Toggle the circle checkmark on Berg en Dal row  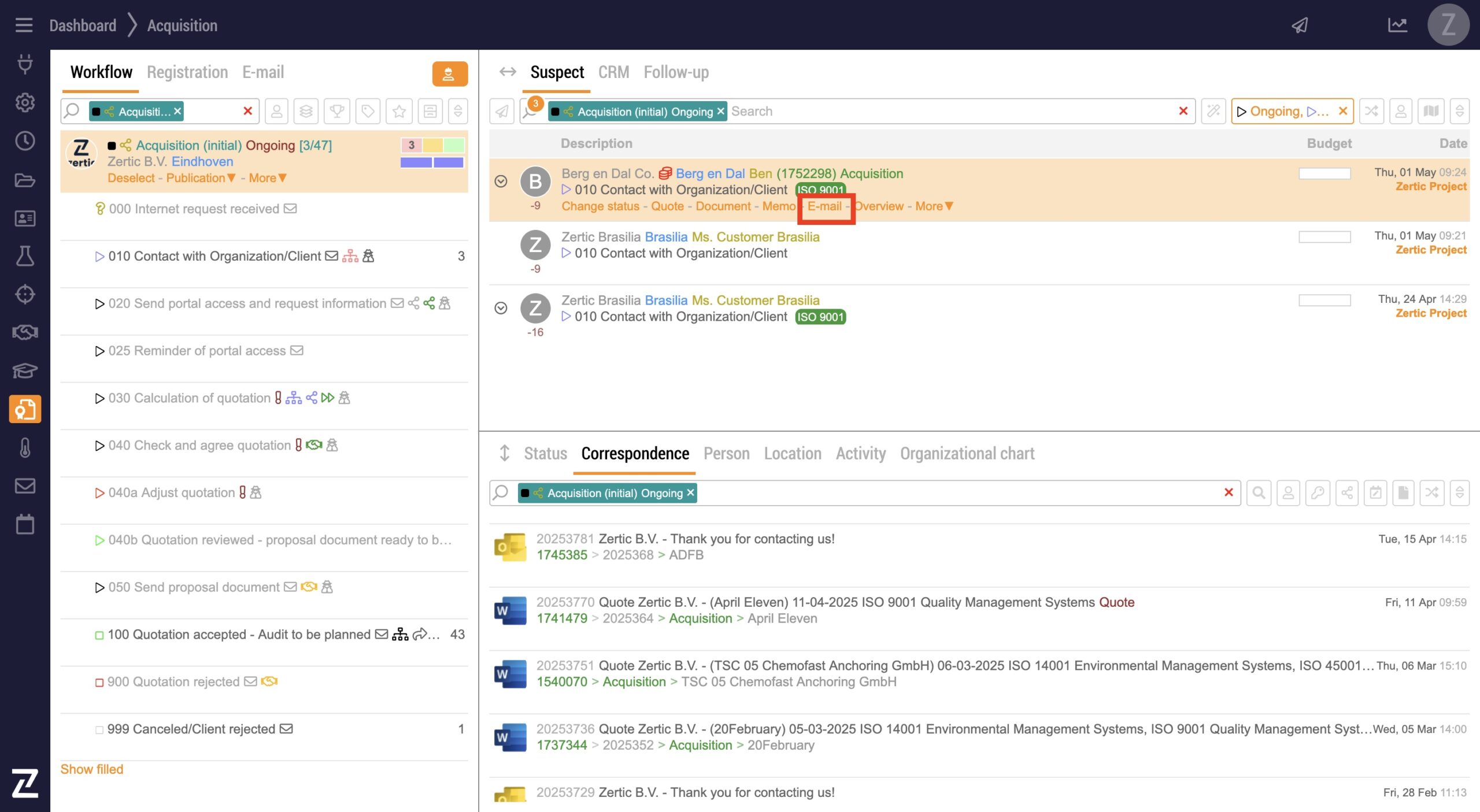click(501, 181)
